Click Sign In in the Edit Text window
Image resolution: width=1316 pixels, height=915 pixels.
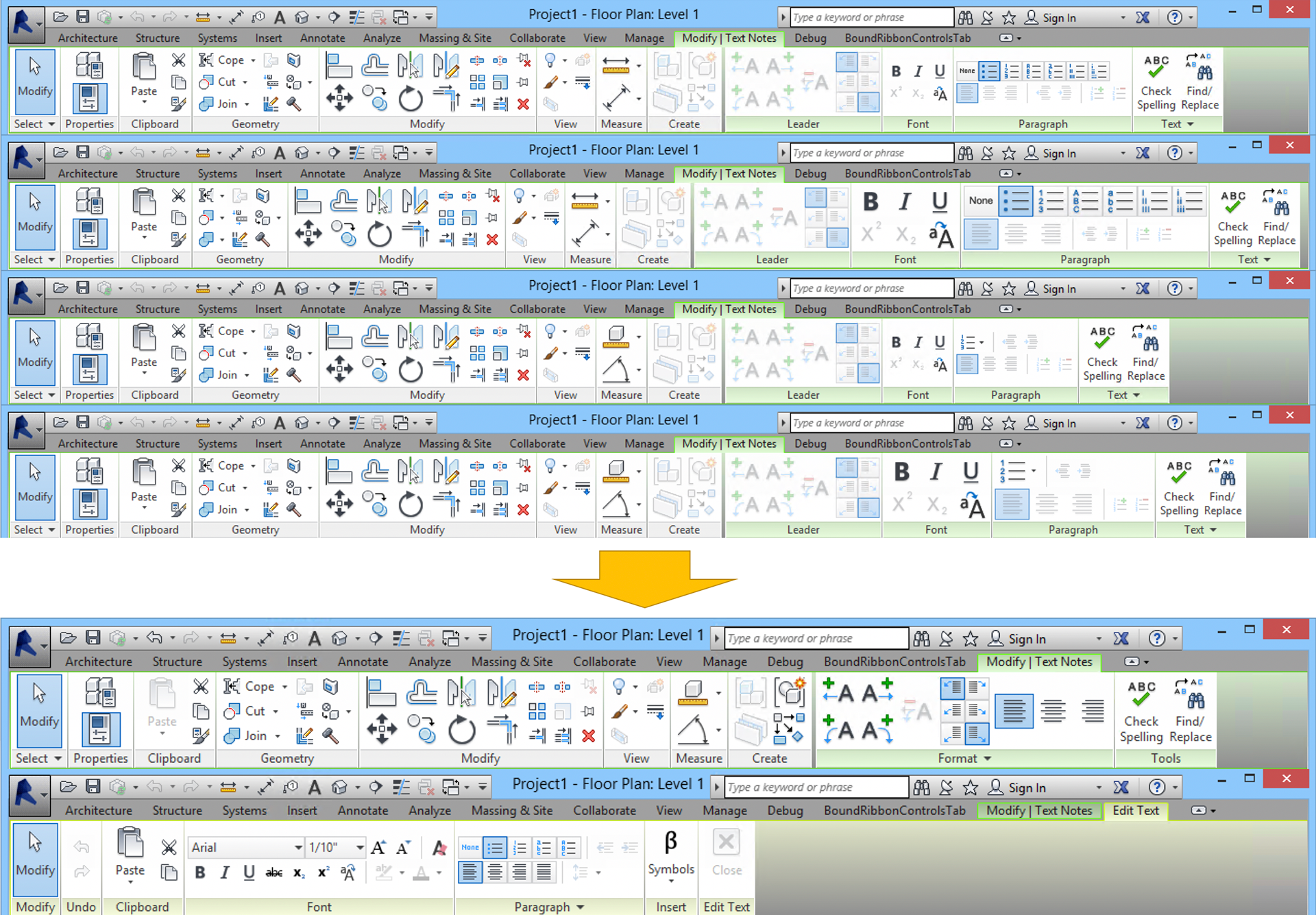(x=1016, y=788)
